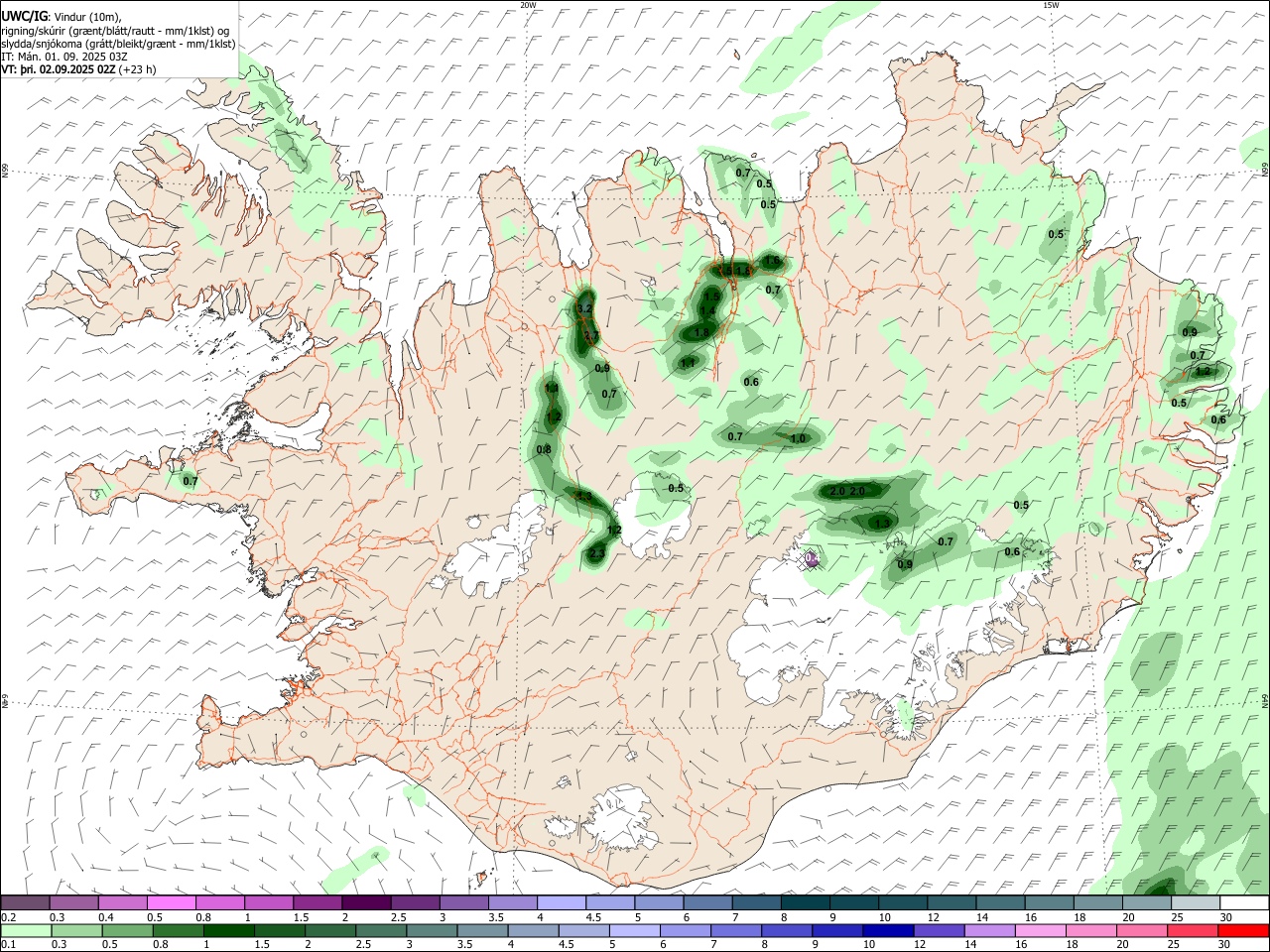This screenshot has height=952, width=1270.
Task: Click the 0.8 value in the western rain band
Action: tap(544, 450)
